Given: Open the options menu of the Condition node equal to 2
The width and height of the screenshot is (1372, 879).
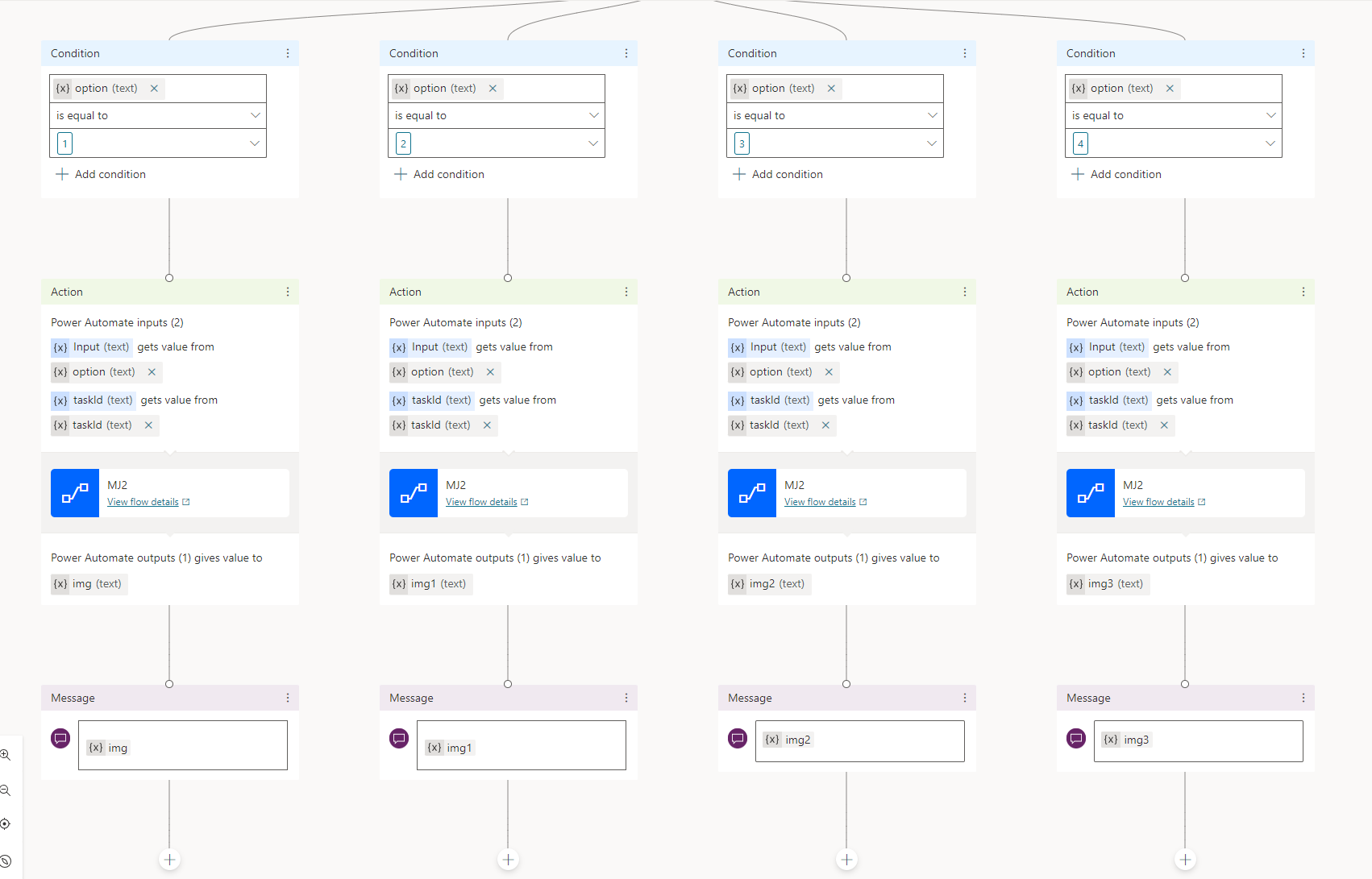Looking at the screenshot, I should (x=626, y=53).
